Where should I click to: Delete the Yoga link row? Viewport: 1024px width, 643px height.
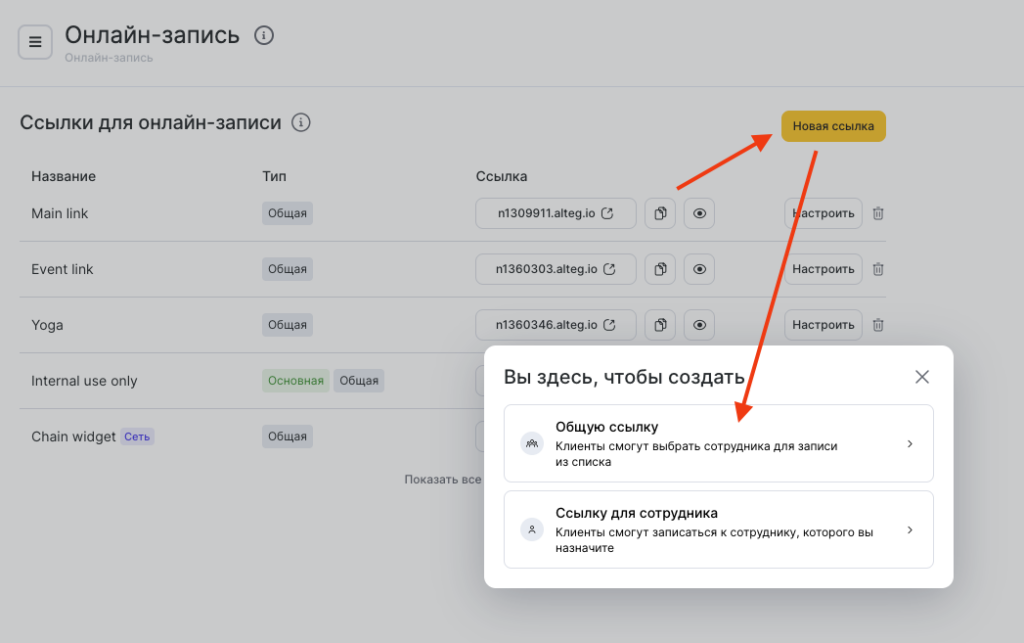click(878, 325)
